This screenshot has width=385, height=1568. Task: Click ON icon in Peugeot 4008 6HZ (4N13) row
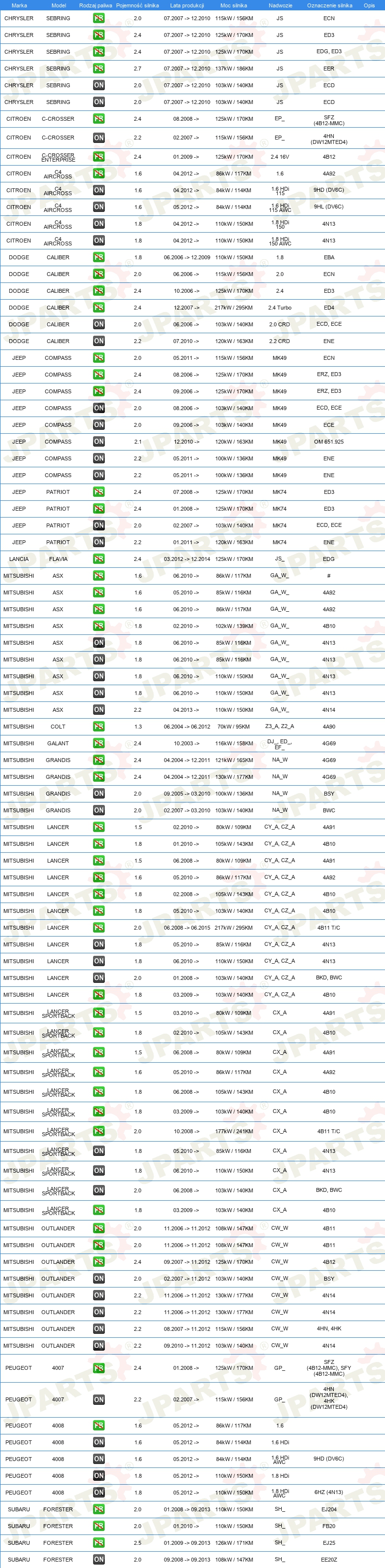pyautogui.click(x=98, y=1493)
